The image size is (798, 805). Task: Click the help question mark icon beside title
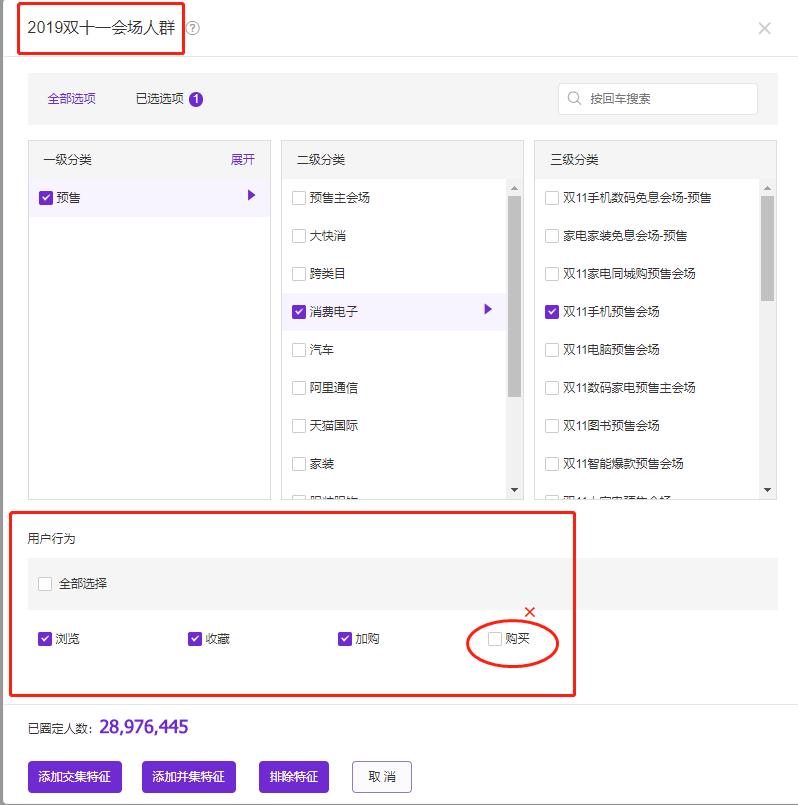(x=193, y=28)
